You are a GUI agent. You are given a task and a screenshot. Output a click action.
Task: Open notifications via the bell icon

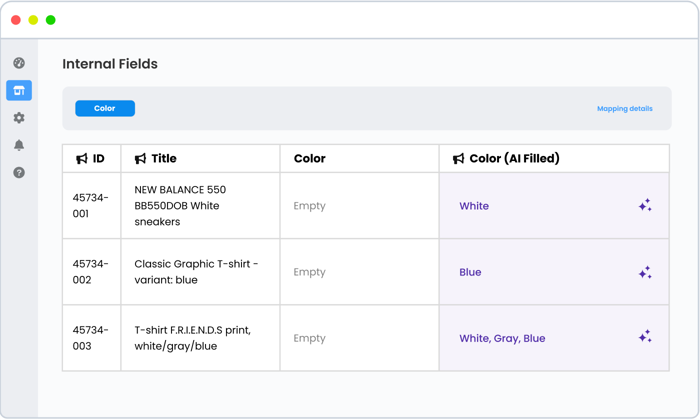click(x=19, y=145)
